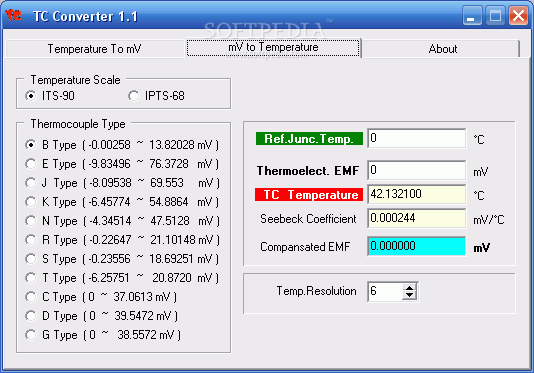Click the red TC Temperature label
This screenshot has height=373, width=534.
pyautogui.click(x=309, y=195)
